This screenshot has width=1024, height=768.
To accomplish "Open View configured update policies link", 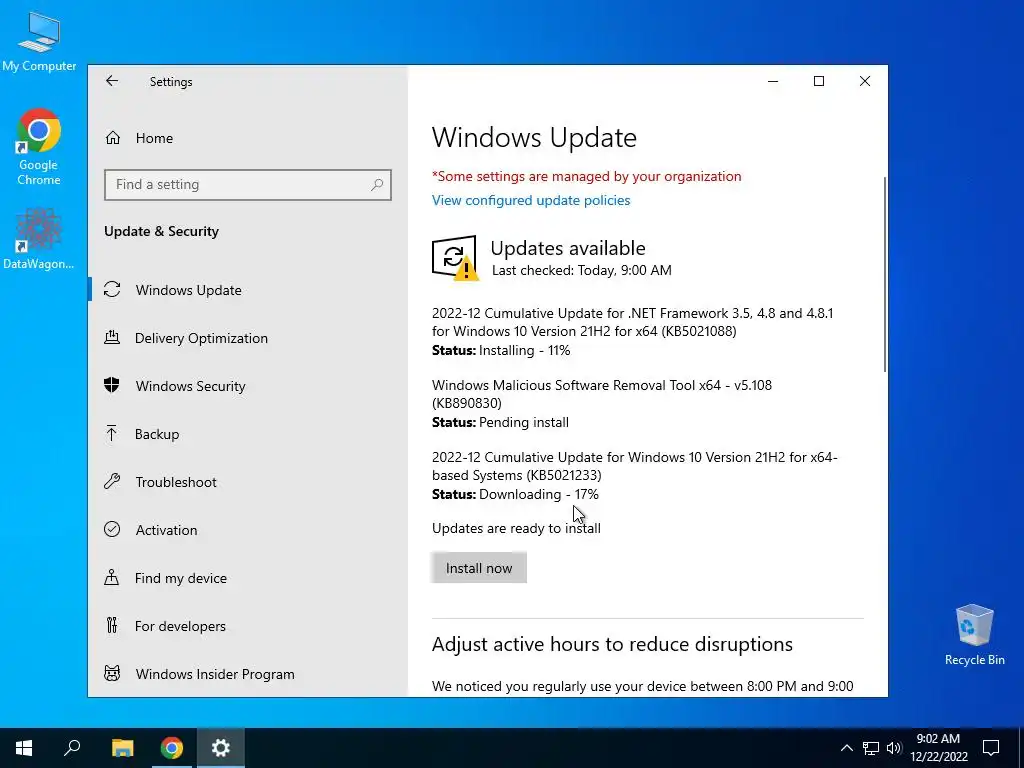I will [x=531, y=200].
